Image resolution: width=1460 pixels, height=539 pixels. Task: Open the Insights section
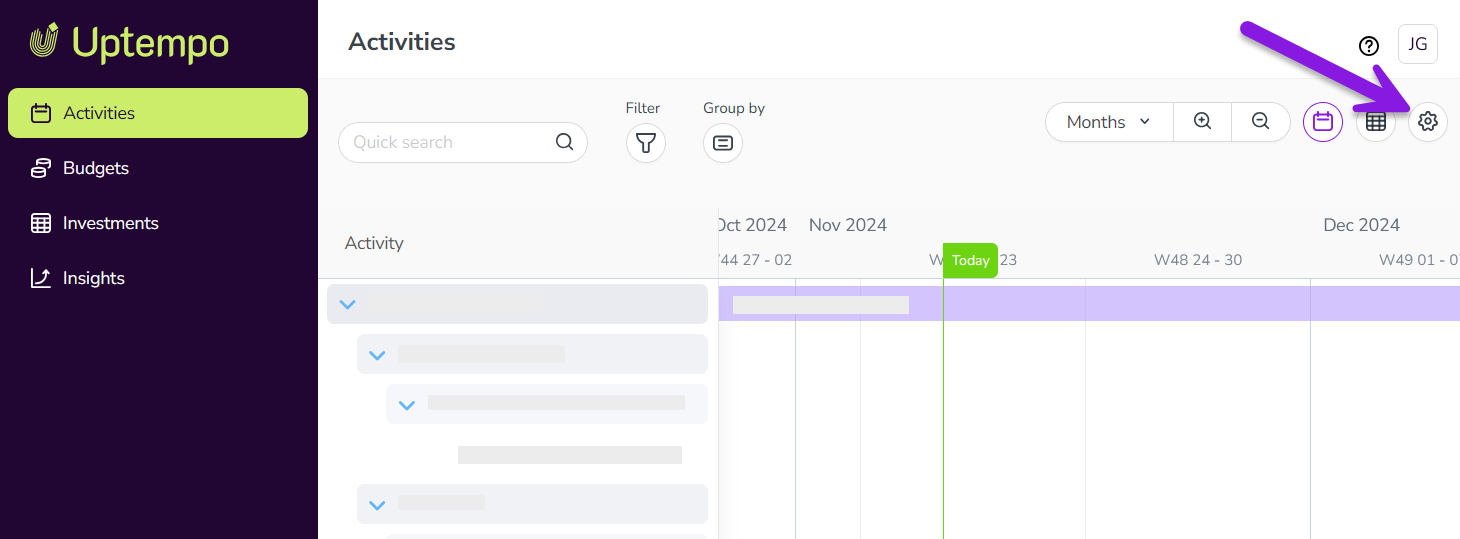click(94, 278)
